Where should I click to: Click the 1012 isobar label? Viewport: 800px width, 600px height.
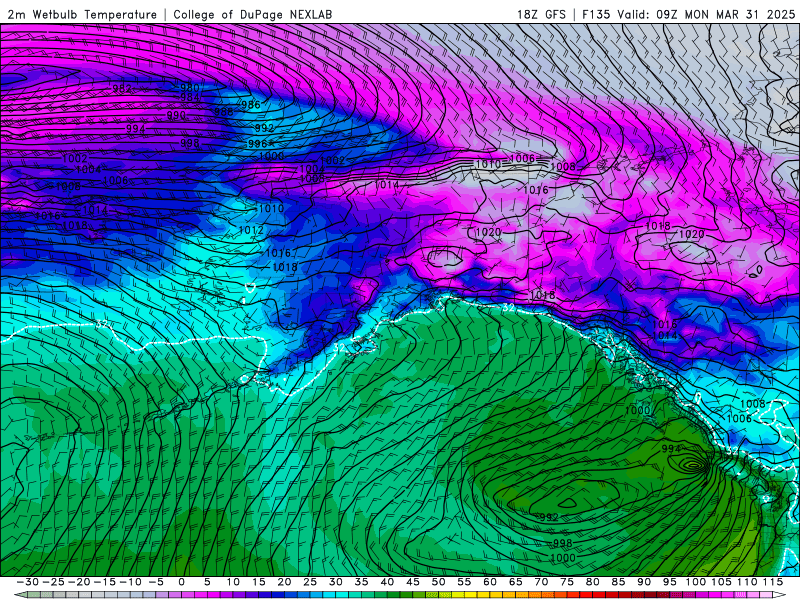251,230
